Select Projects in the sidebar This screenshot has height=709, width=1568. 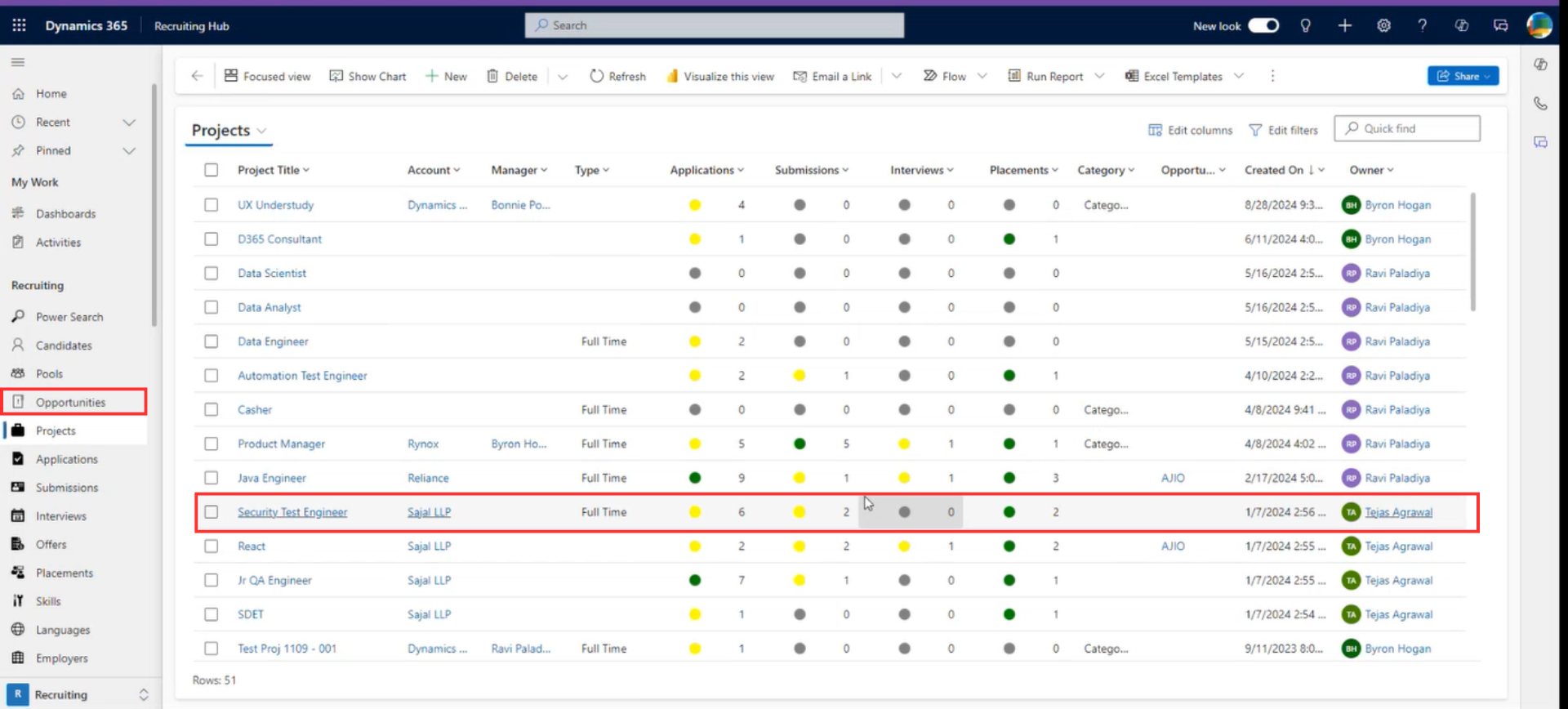[56, 430]
